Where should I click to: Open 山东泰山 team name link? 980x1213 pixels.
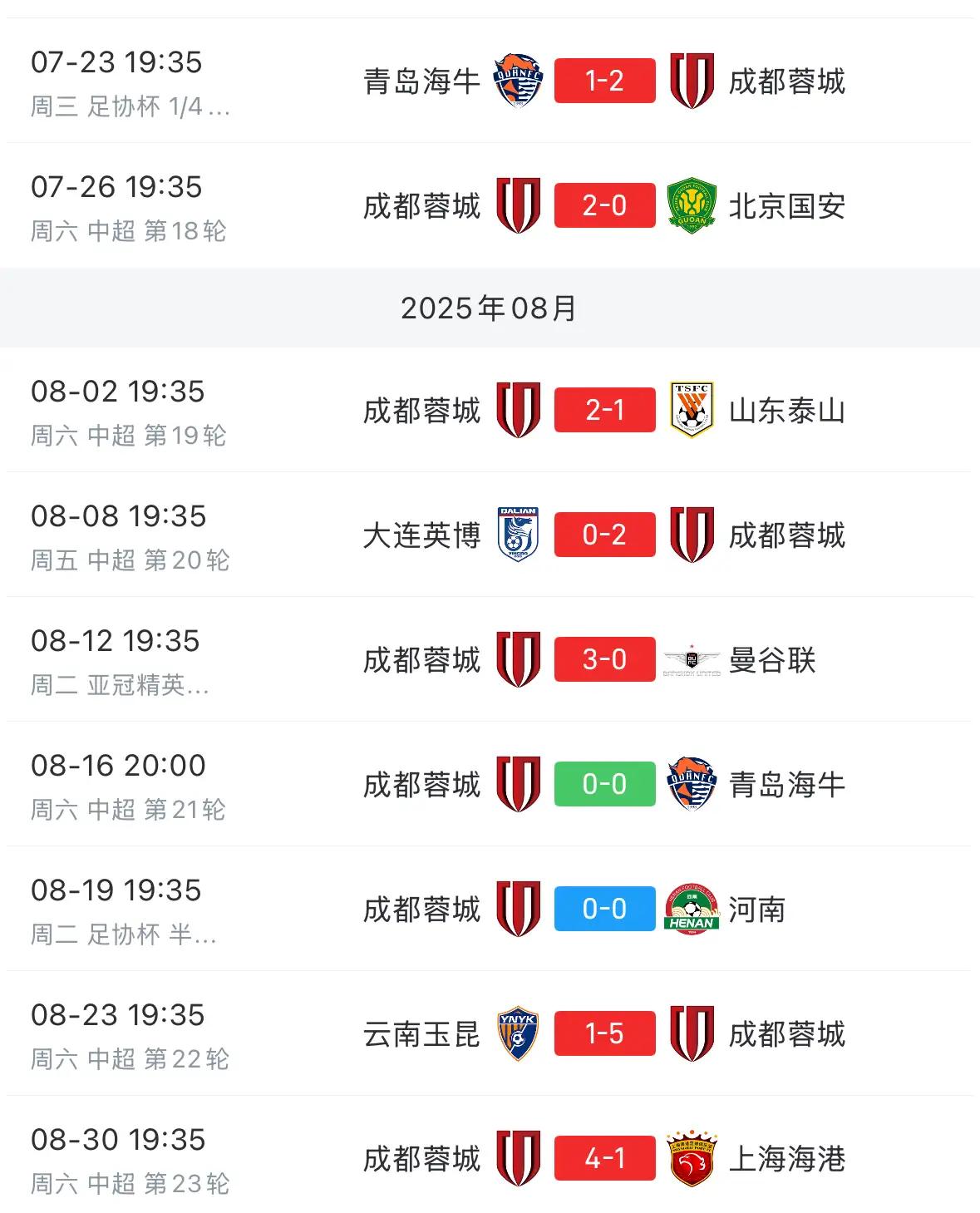787,411
